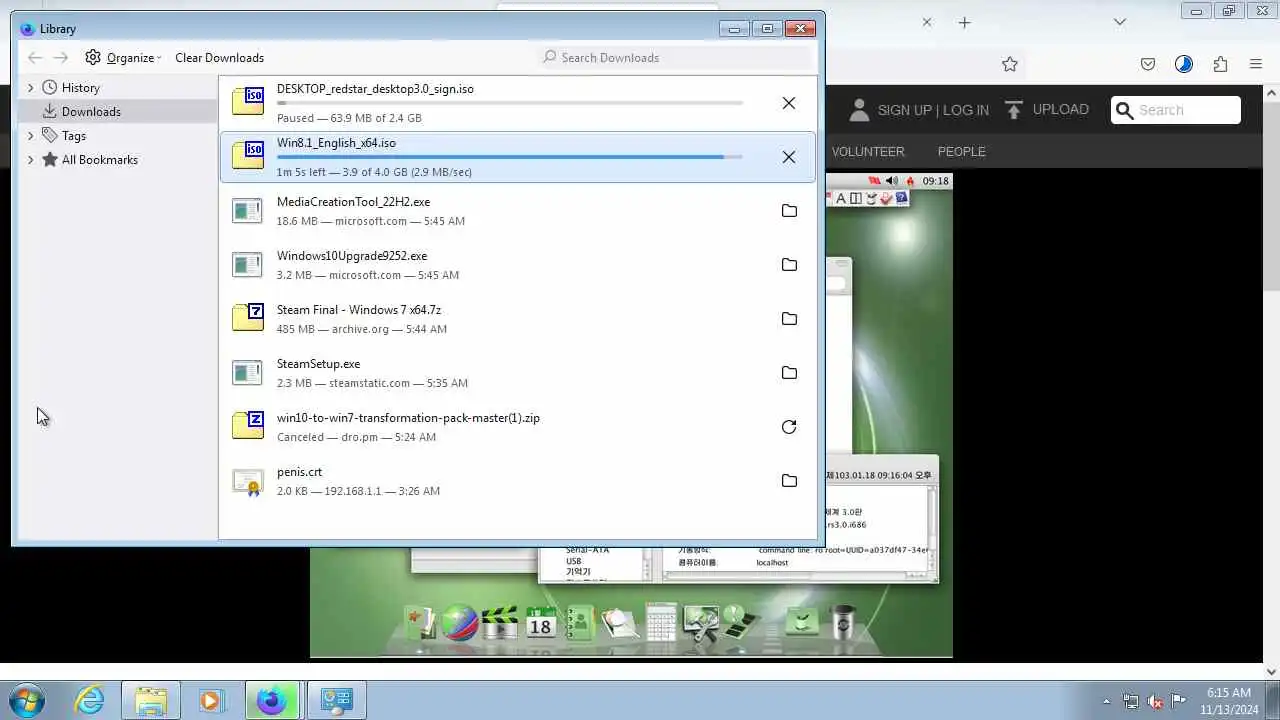This screenshot has width=1280, height=720.
Task: Switch to Firefox taskbar button
Action: [x=272, y=700]
